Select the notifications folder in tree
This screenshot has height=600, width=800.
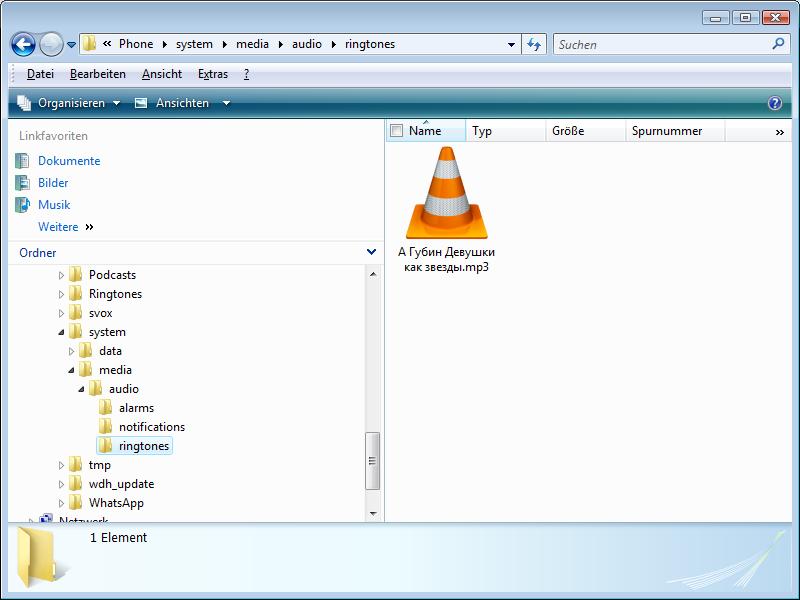pos(152,427)
